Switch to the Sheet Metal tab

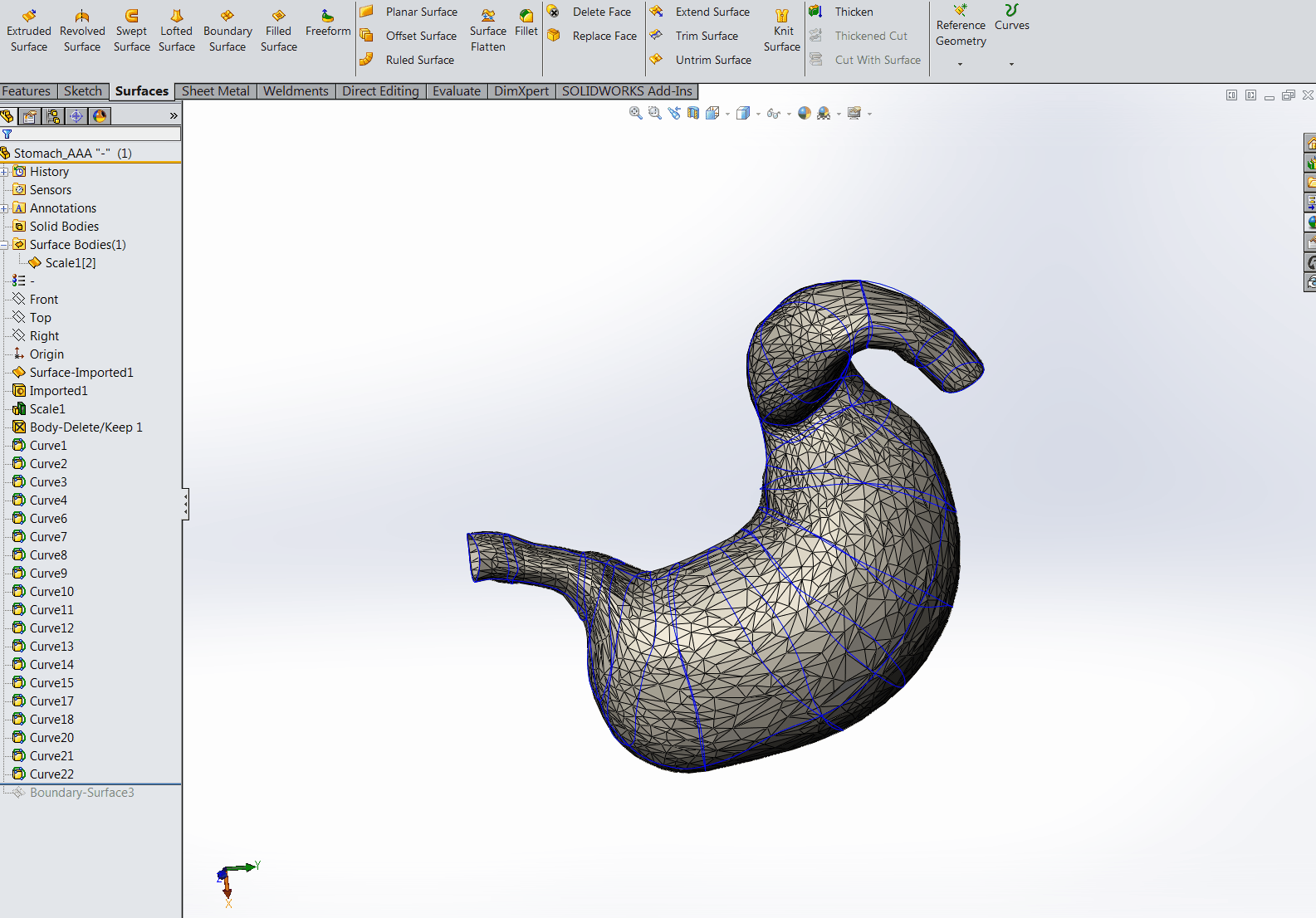point(216,91)
